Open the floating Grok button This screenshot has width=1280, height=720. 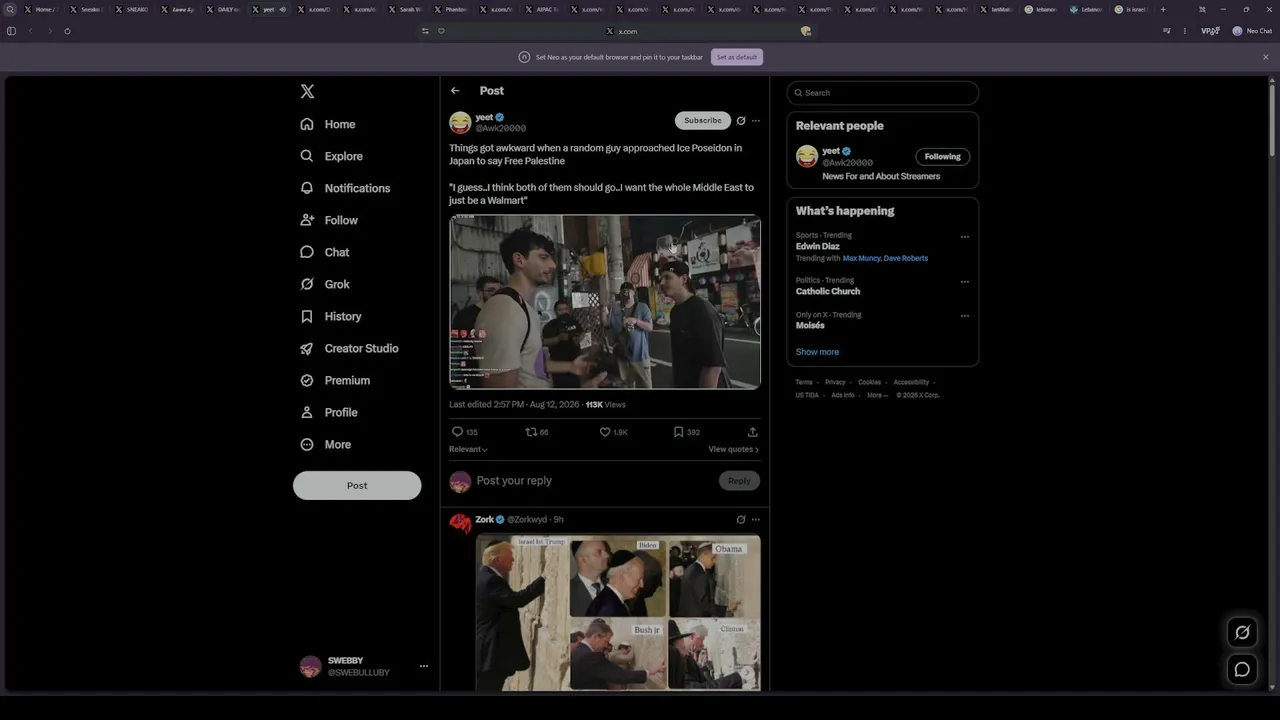(x=1242, y=632)
